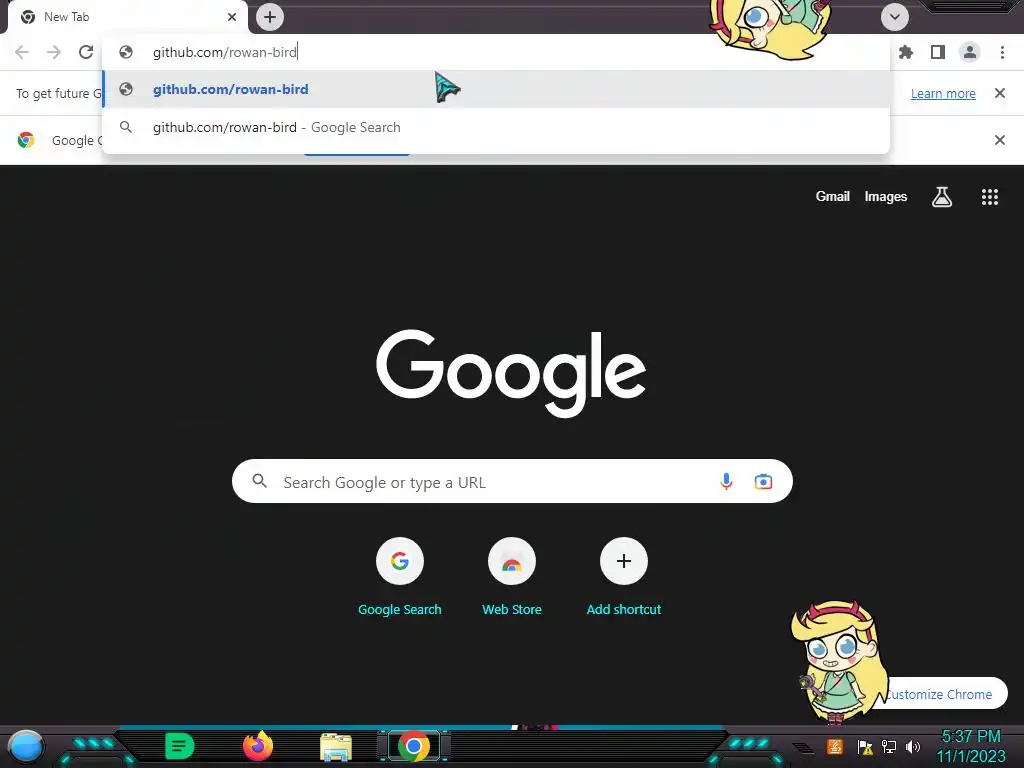Select the New Tab tab
The height and width of the screenshot is (768, 1024).
tap(127, 17)
